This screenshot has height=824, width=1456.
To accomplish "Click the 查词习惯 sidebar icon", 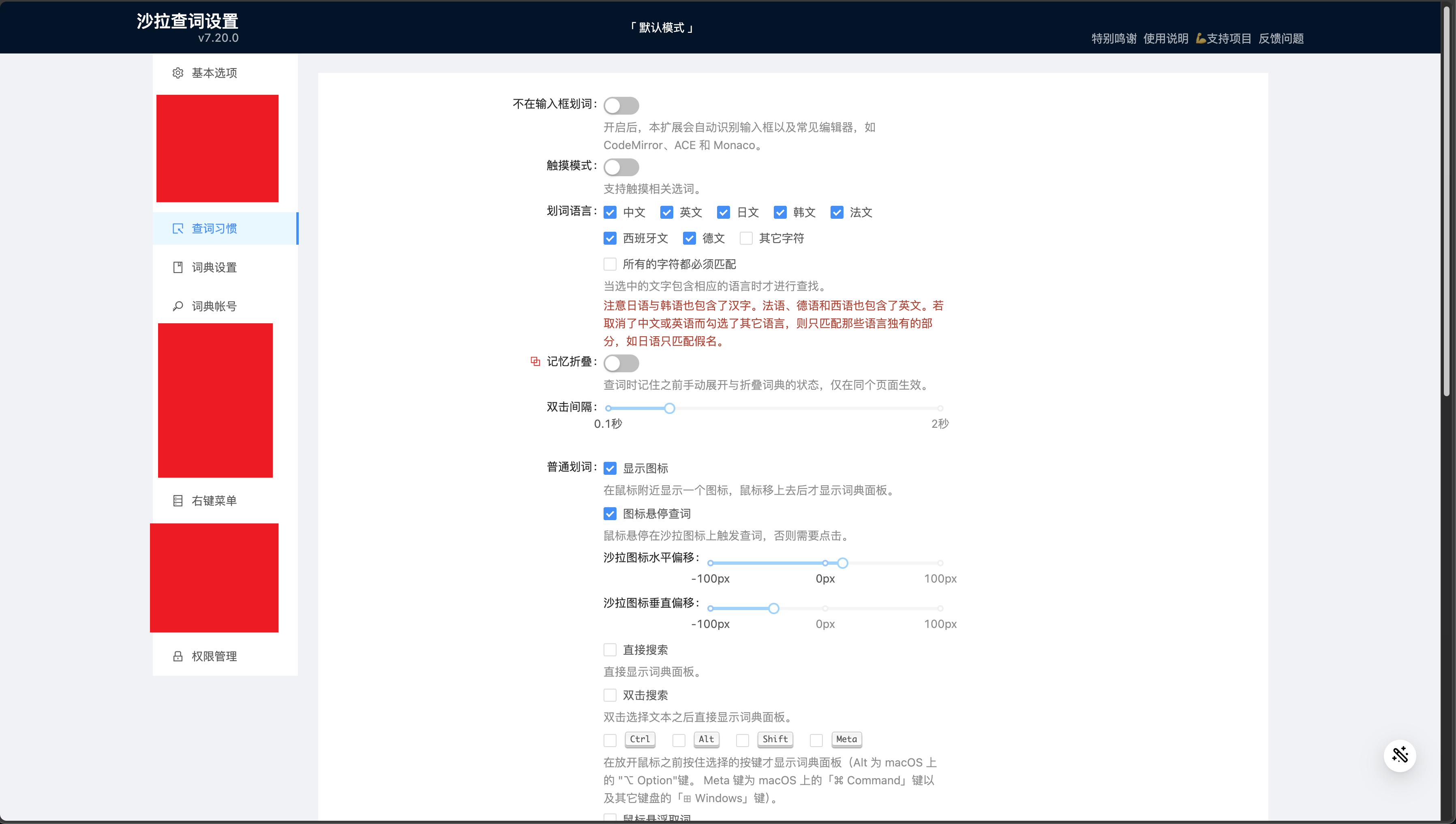I will pos(178,228).
